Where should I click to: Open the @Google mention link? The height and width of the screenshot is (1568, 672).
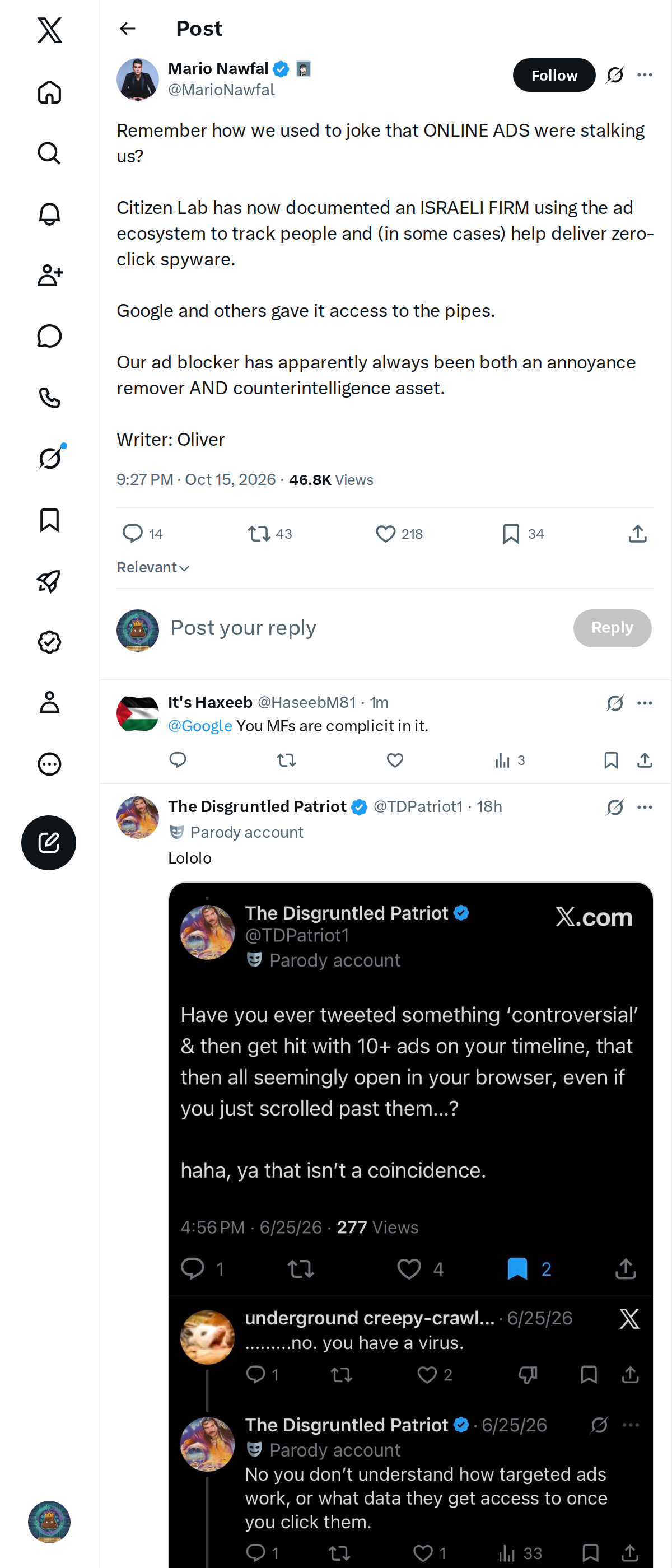pos(200,726)
